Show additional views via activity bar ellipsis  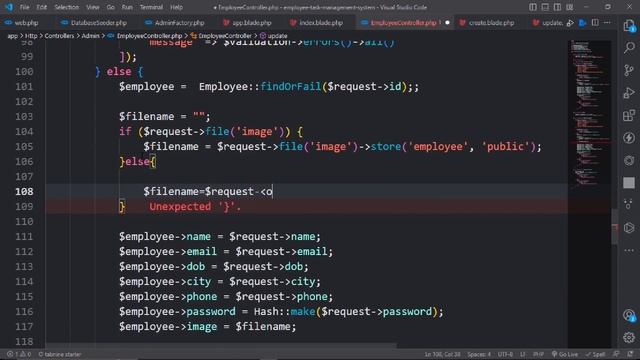(629, 250)
